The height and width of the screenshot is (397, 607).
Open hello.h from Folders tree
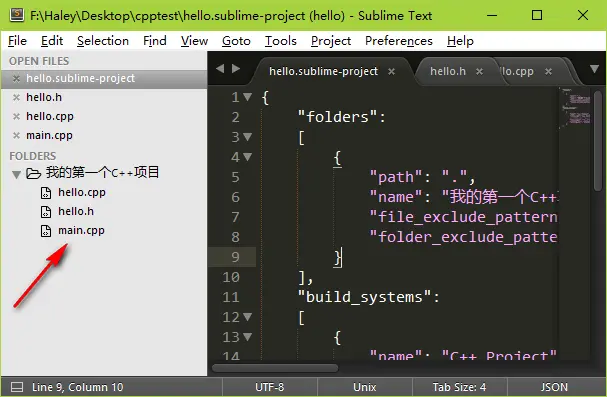tap(76, 211)
